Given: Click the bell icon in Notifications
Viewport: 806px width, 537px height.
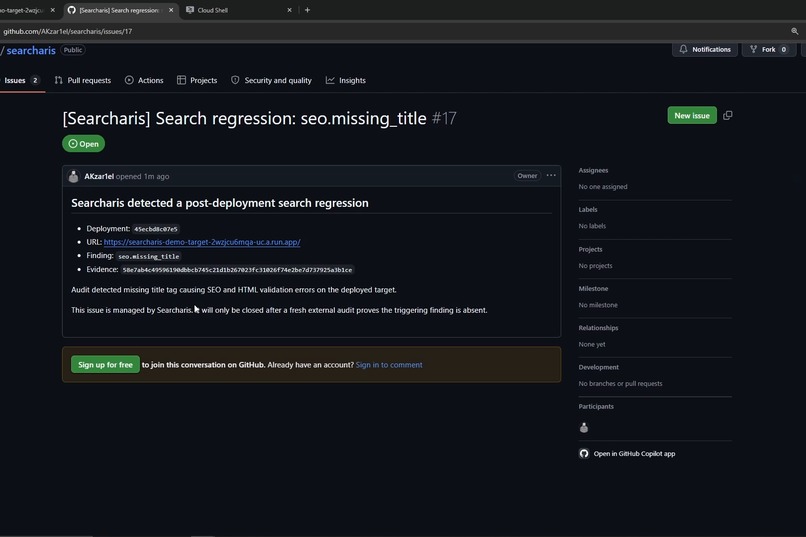Looking at the screenshot, I should [x=683, y=49].
